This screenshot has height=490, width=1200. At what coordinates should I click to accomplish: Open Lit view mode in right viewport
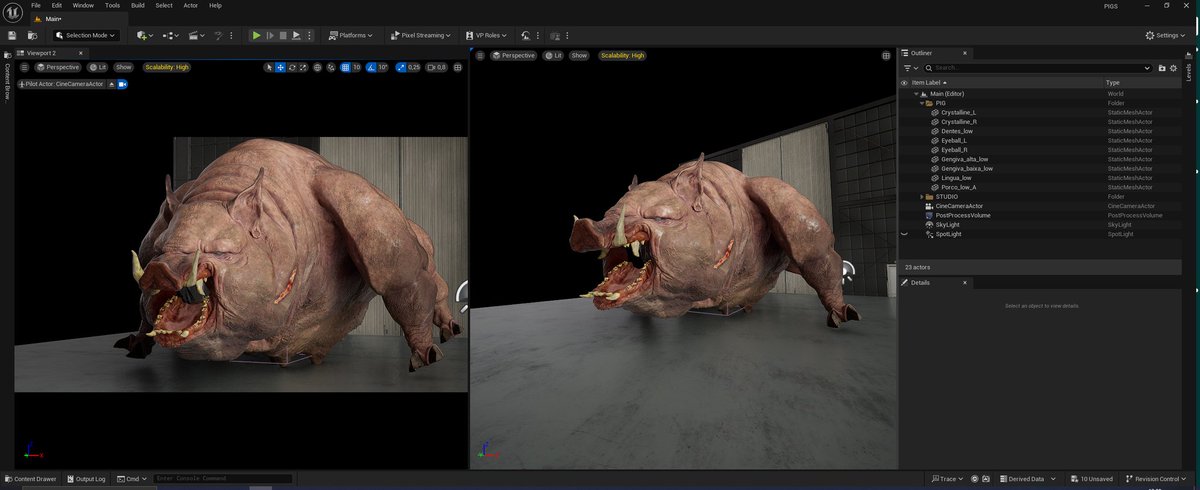click(x=553, y=55)
